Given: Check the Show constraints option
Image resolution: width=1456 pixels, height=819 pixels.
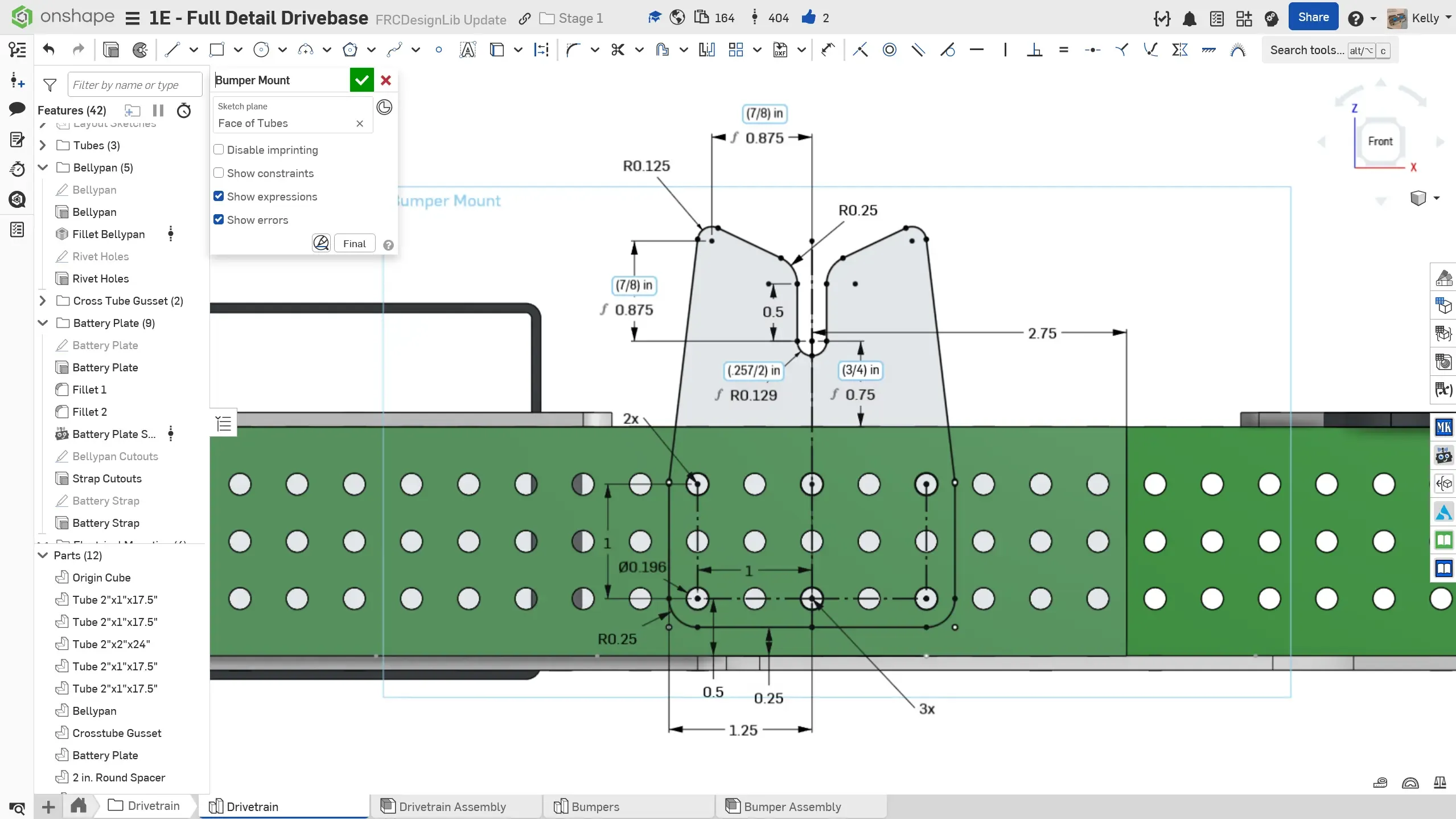Looking at the screenshot, I should click(219, 173).
